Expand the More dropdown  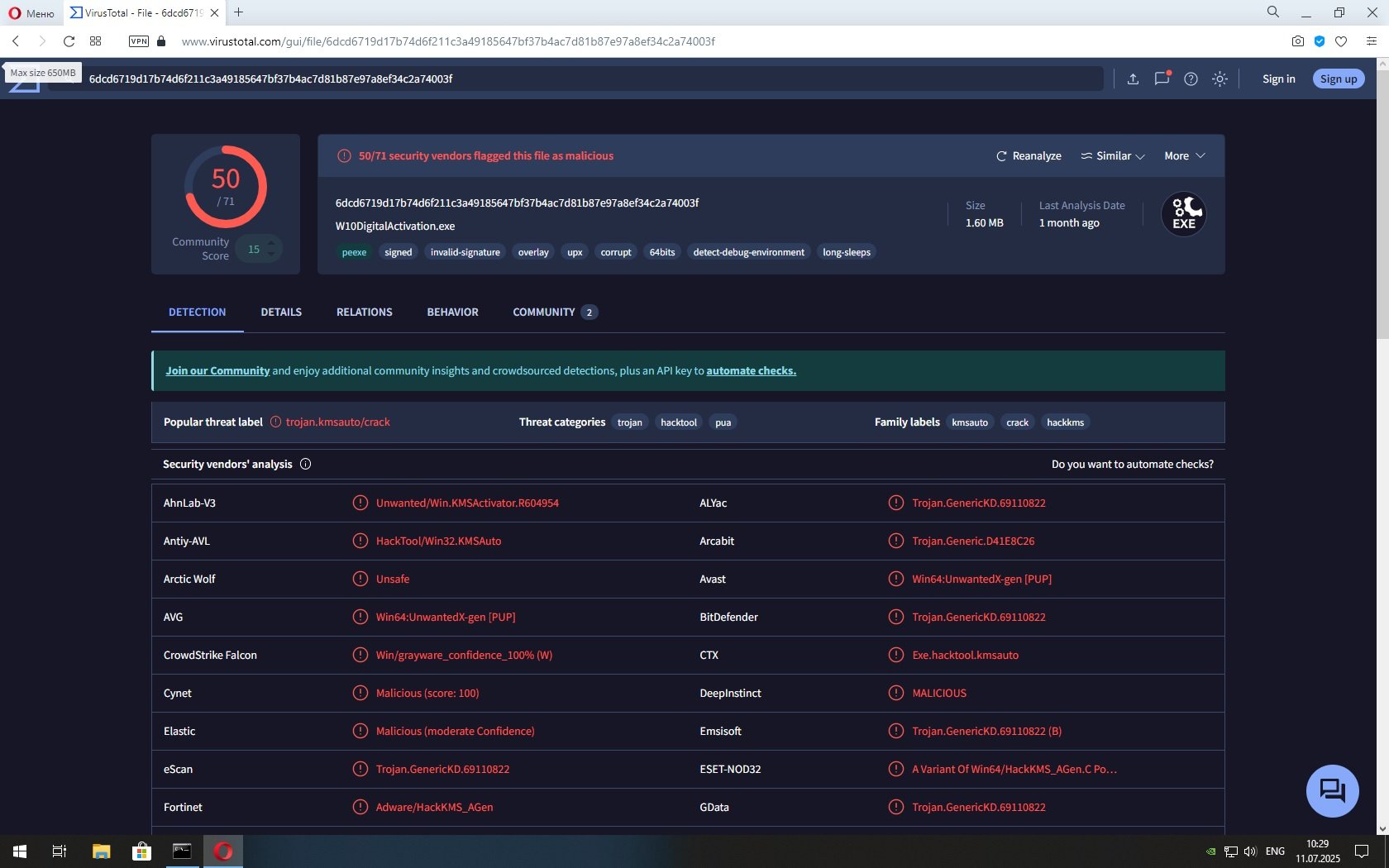[x=1185, y=156]
